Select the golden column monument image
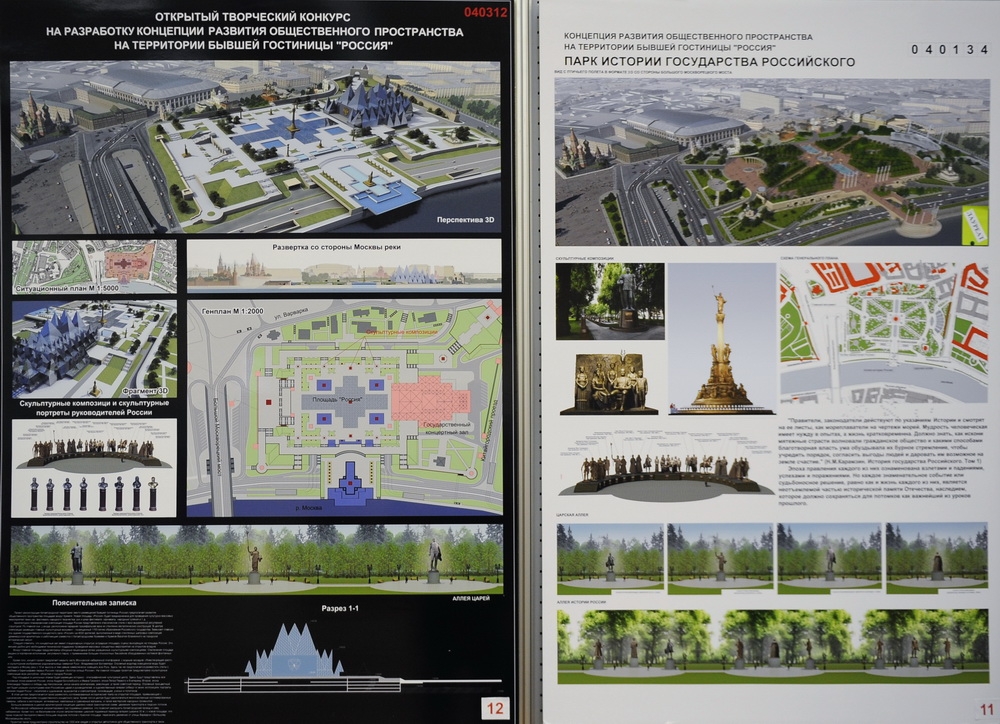 click(721, 340)
